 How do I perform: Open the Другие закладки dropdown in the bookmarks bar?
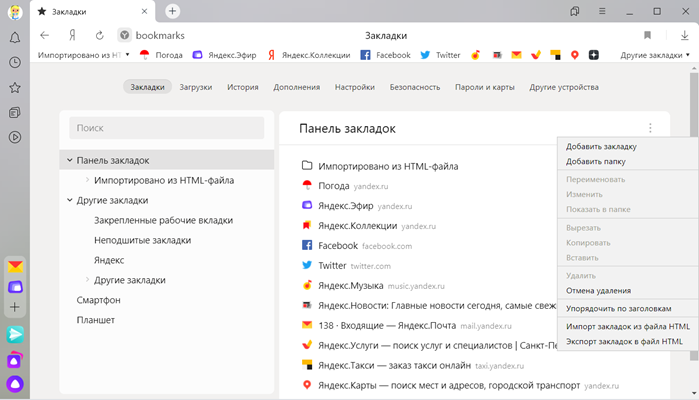(x=655, y=55)
